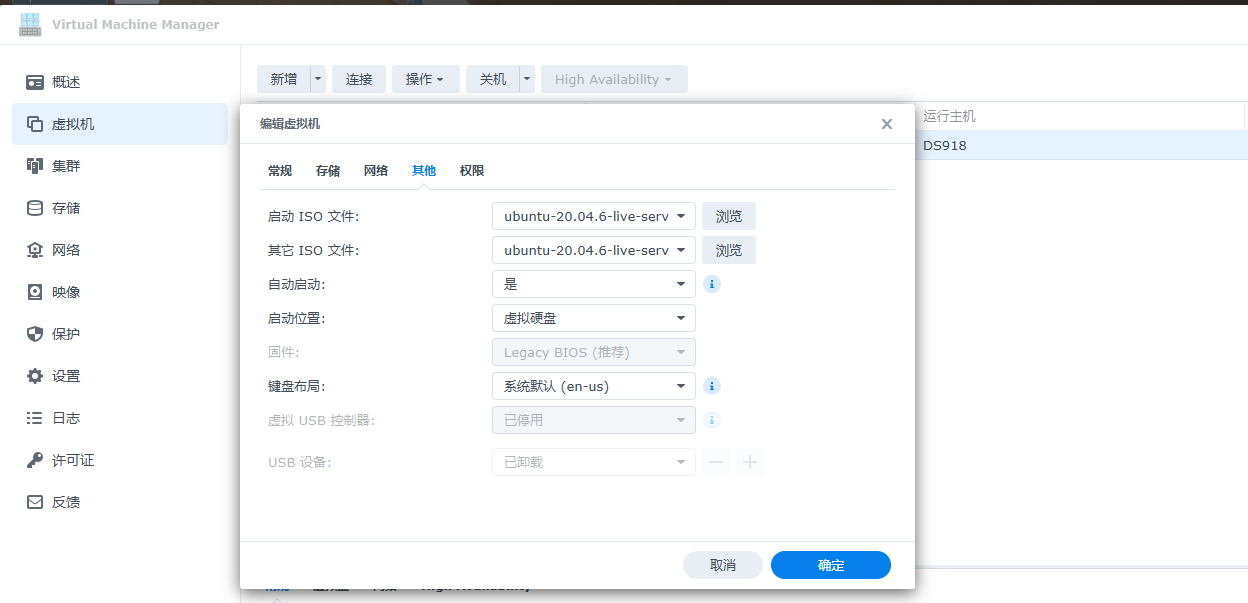This screenshot has height=603, width=1248.
Task: Expand the 启动 ISO 文件 dropdown
Action: tap(593, 216)
